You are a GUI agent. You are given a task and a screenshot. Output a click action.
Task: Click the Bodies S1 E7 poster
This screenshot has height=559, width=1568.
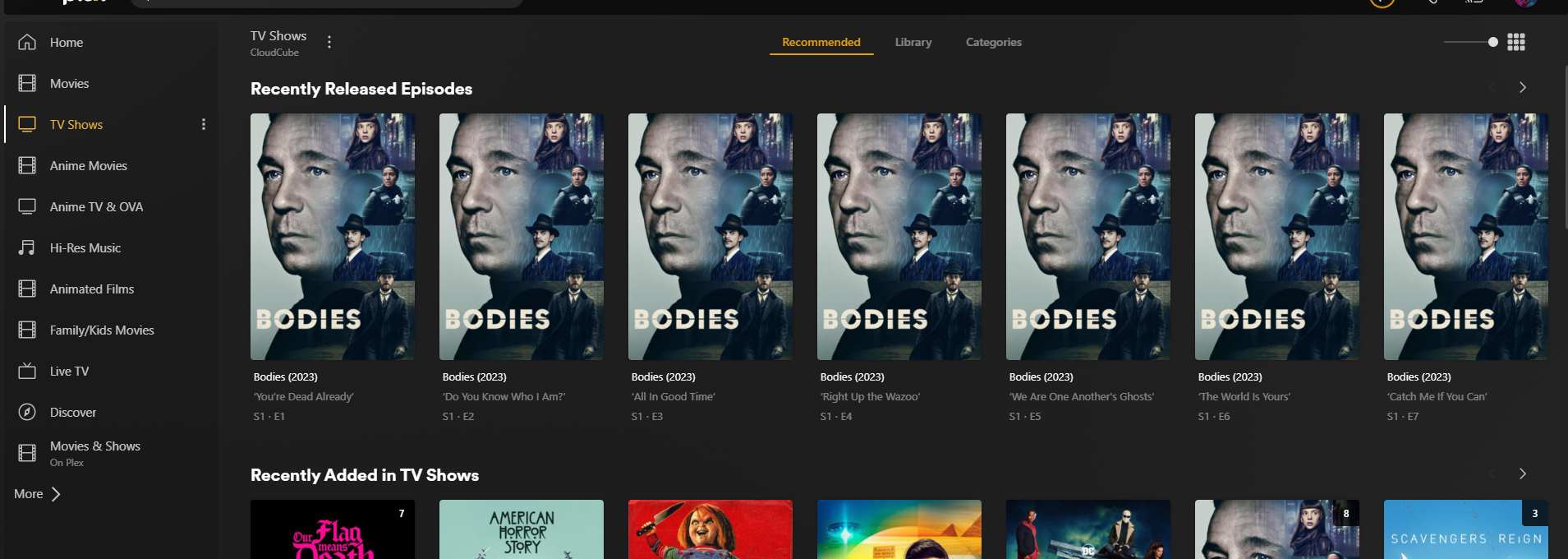tap(1466, 237)
